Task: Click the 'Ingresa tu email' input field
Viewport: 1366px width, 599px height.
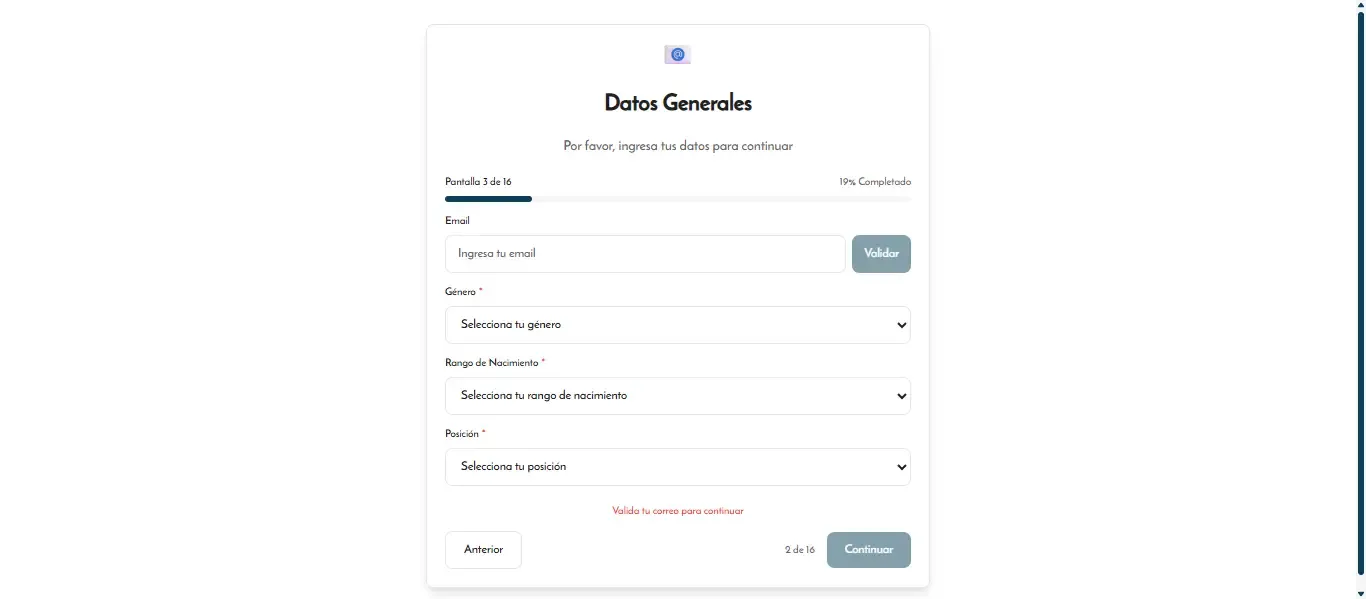Action: click(x=644, y=253)
